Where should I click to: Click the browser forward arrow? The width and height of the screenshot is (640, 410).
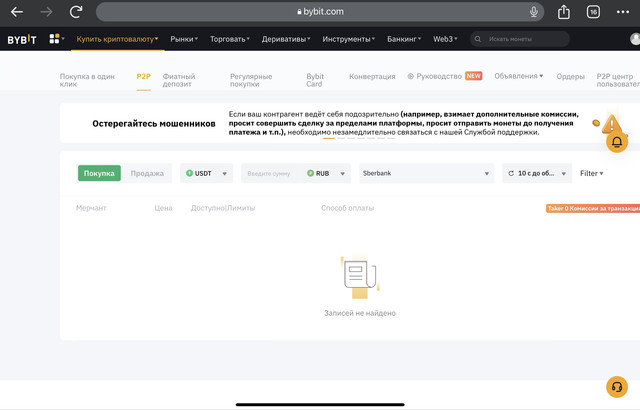(x=46, y=12)
